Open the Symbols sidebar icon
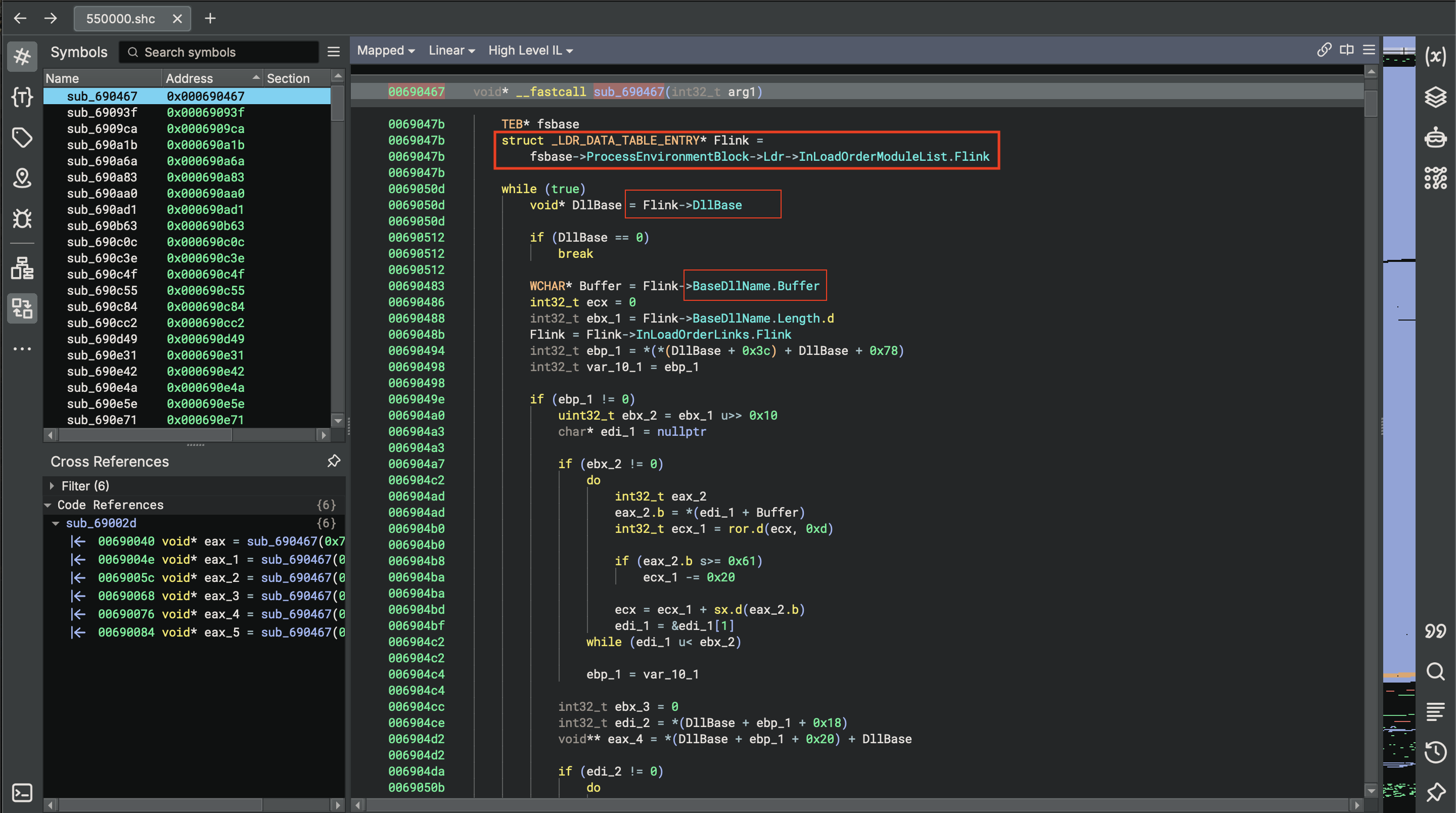 pyautogui.click(x=22, y=56)
